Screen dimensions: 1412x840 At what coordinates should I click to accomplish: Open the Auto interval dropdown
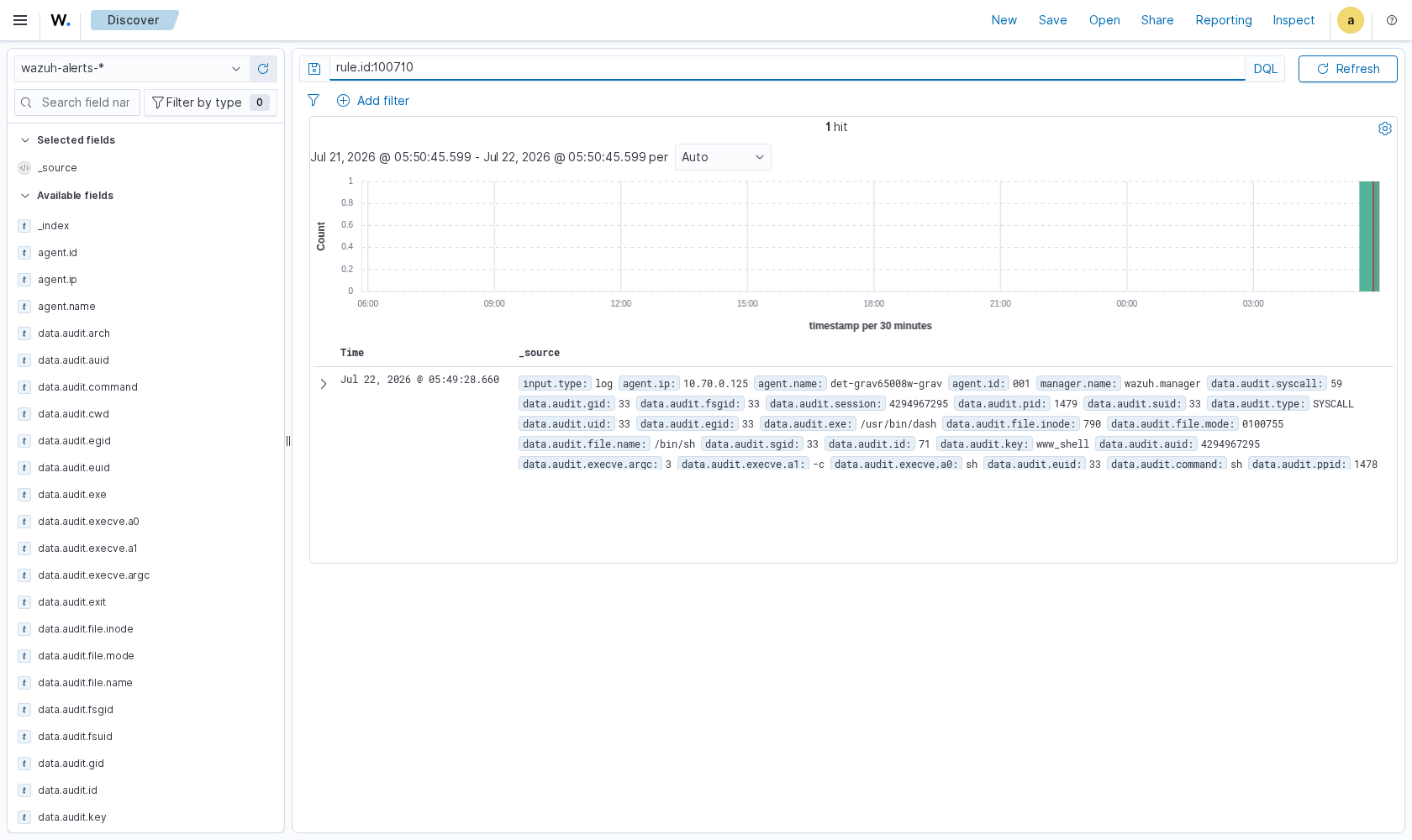point(723,157)
